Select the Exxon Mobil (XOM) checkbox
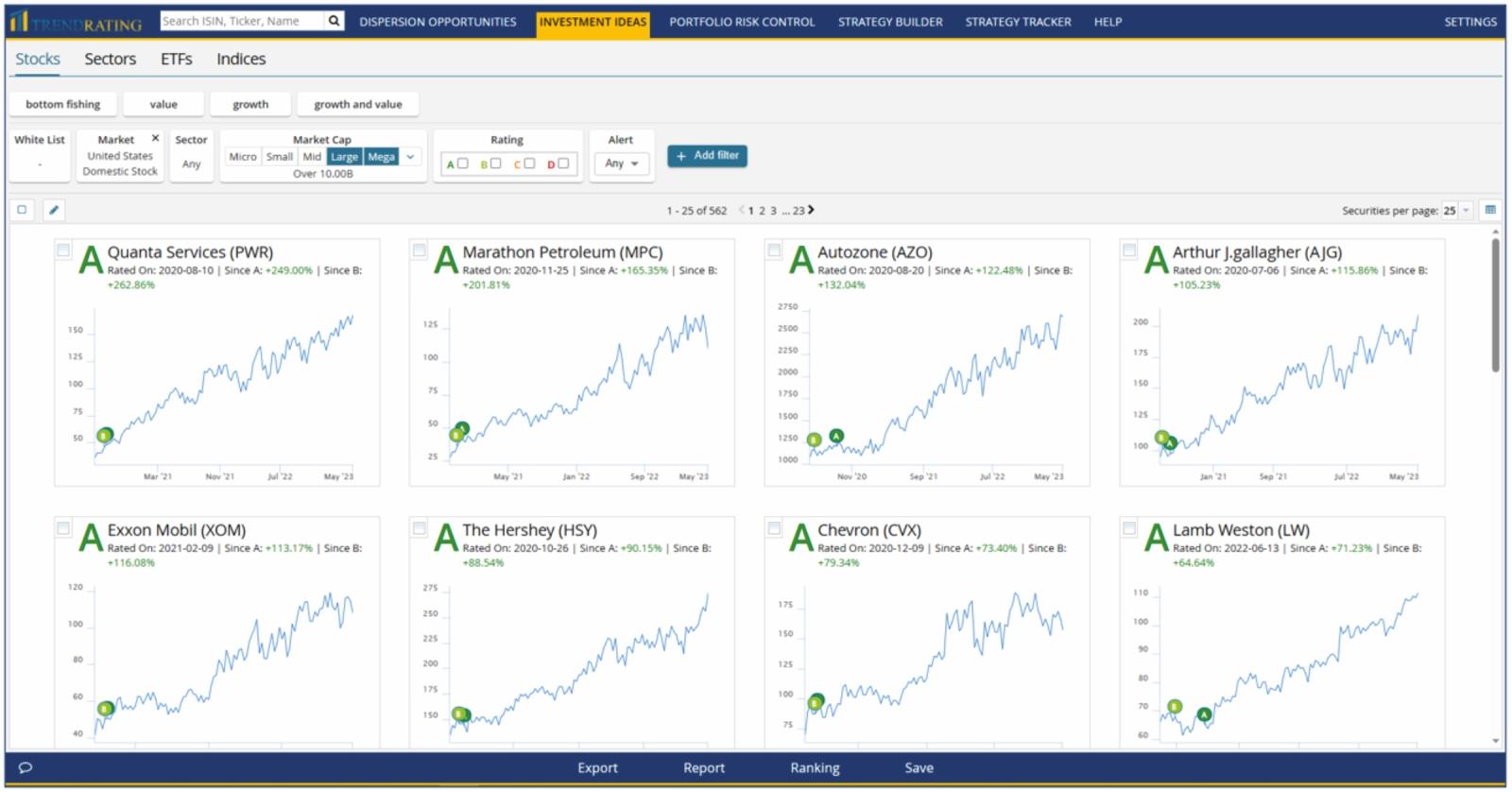 pyautogui.click(x=63, y=527)
